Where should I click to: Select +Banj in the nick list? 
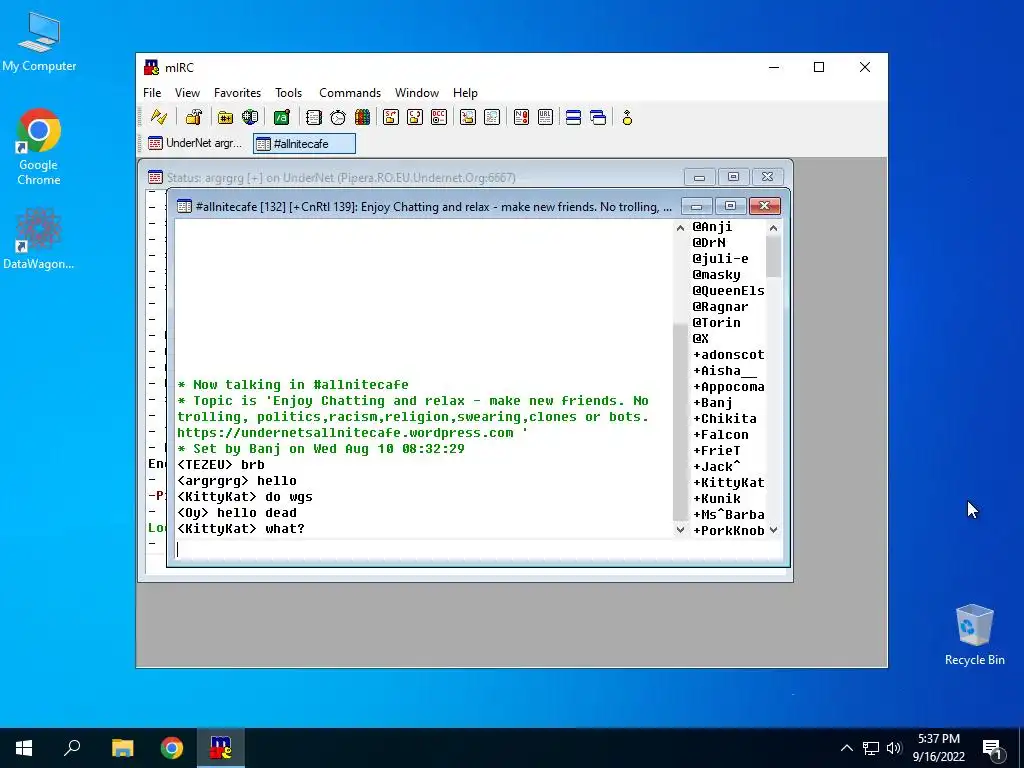[712, 402]
